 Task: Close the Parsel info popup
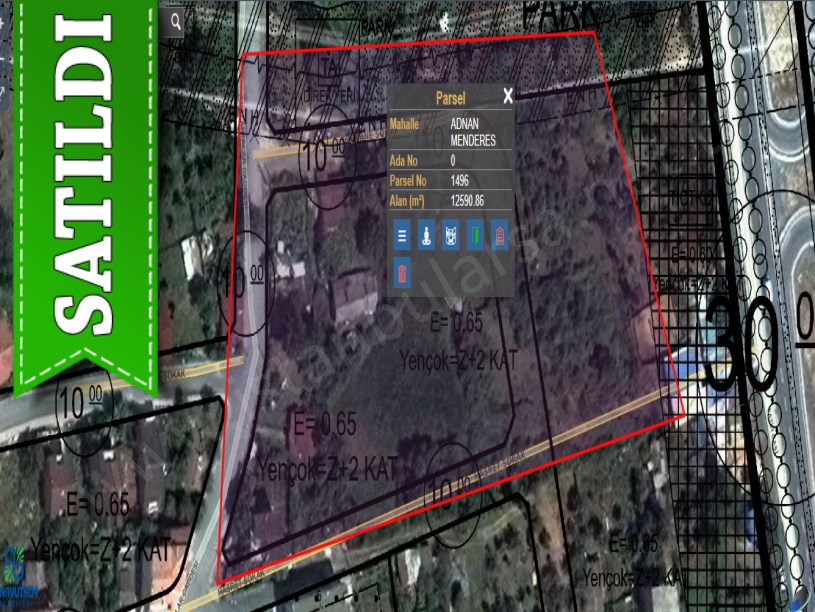(508, 96)
